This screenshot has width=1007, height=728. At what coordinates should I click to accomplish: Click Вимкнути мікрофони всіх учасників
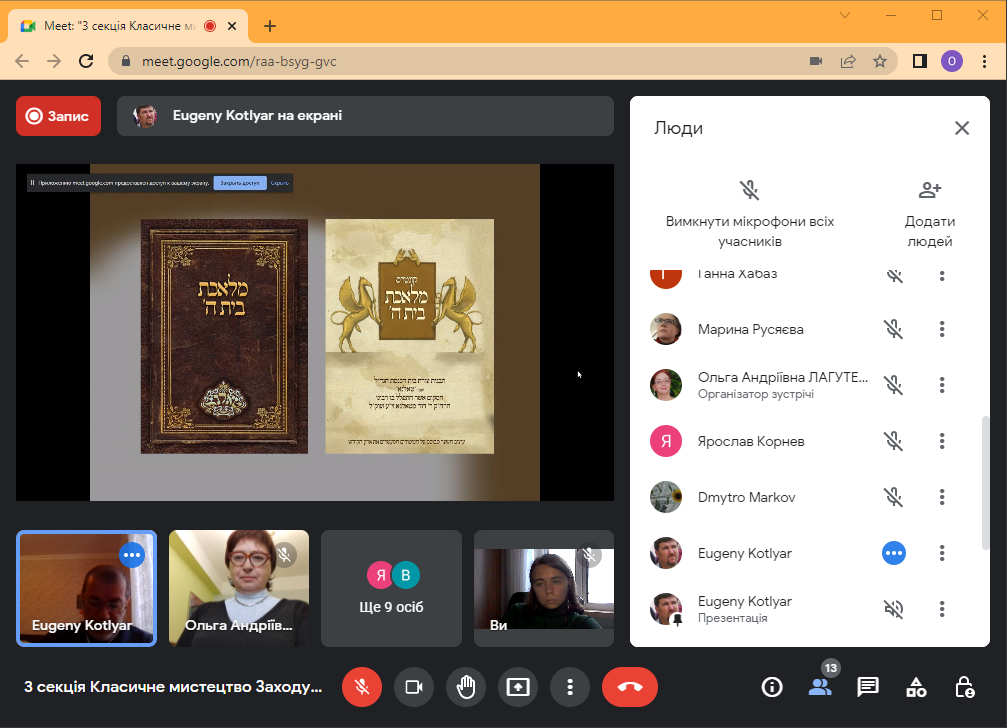point(749,215)
